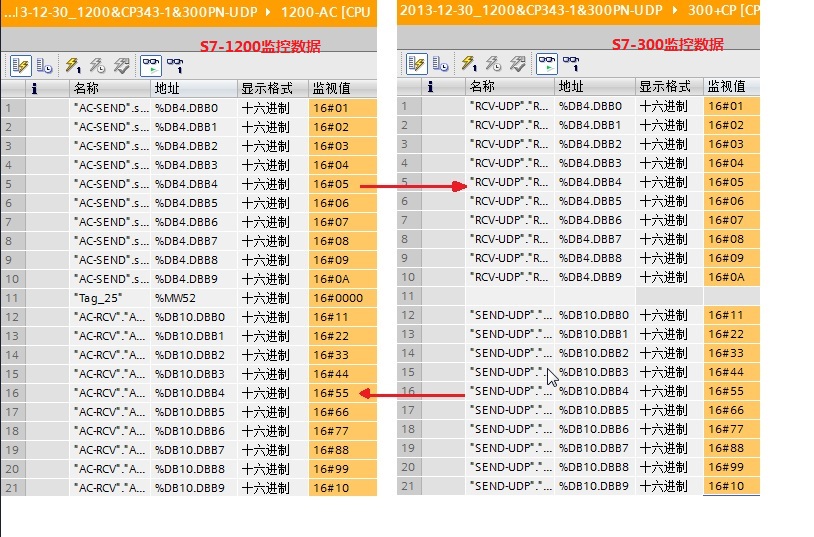Viewport: 814px width, 537px height.
Task: Select 16#08 monitor value in S7-1200 table
Action: pos(343,241)
